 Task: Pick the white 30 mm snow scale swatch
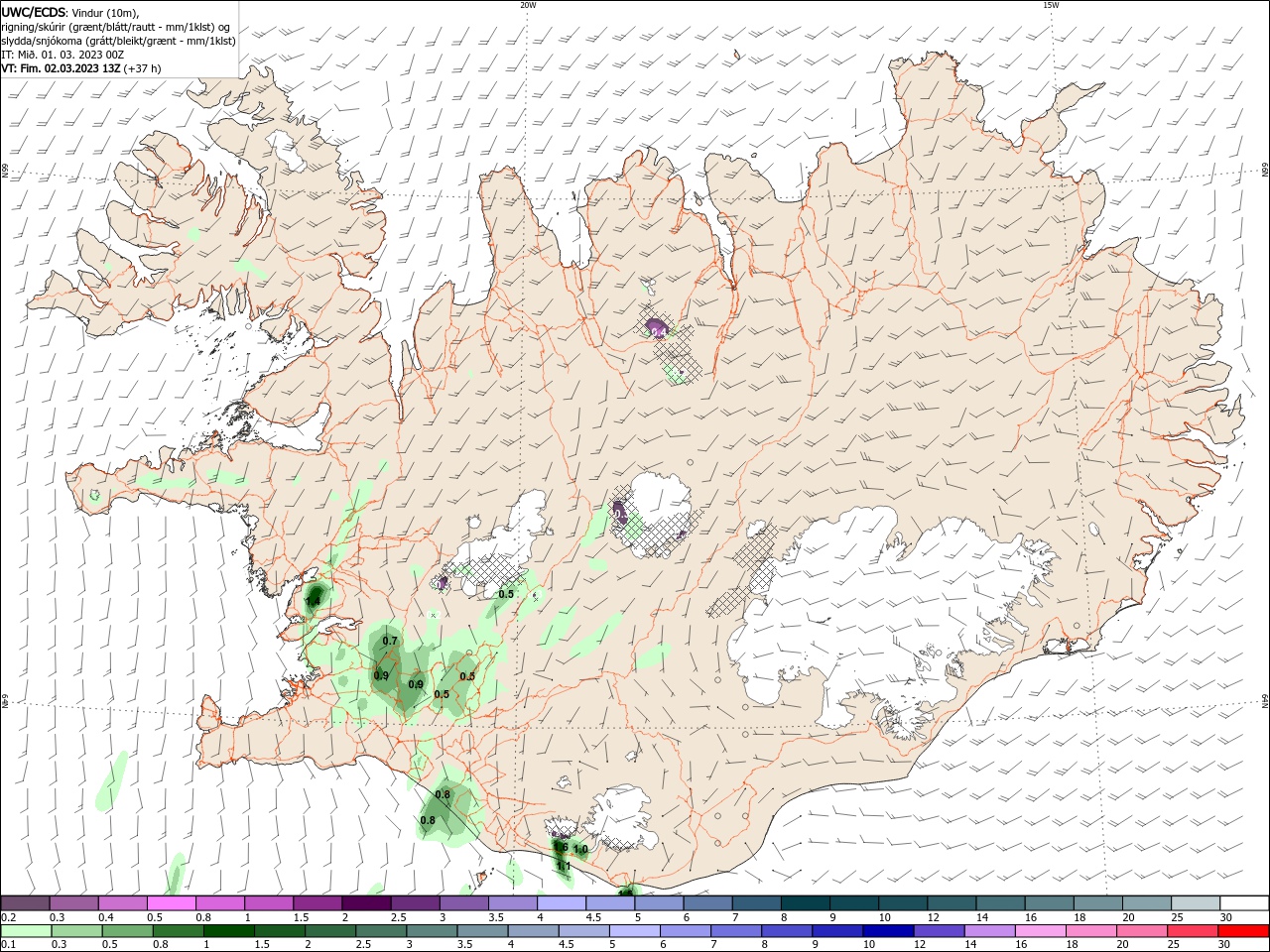1244,903
